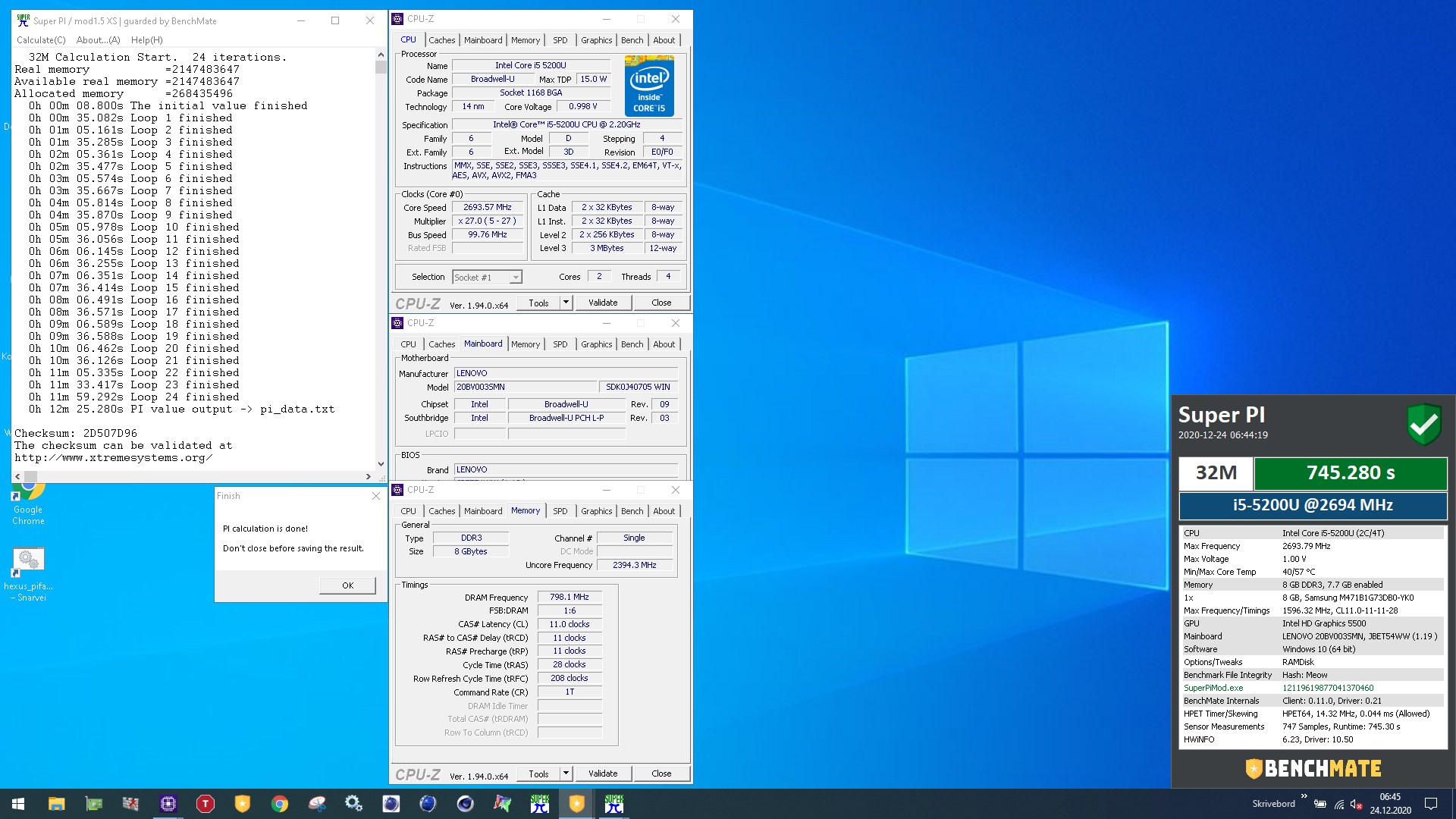
Task: Open Graphics tab in top CPU-Z window
Action: (596, 40)
